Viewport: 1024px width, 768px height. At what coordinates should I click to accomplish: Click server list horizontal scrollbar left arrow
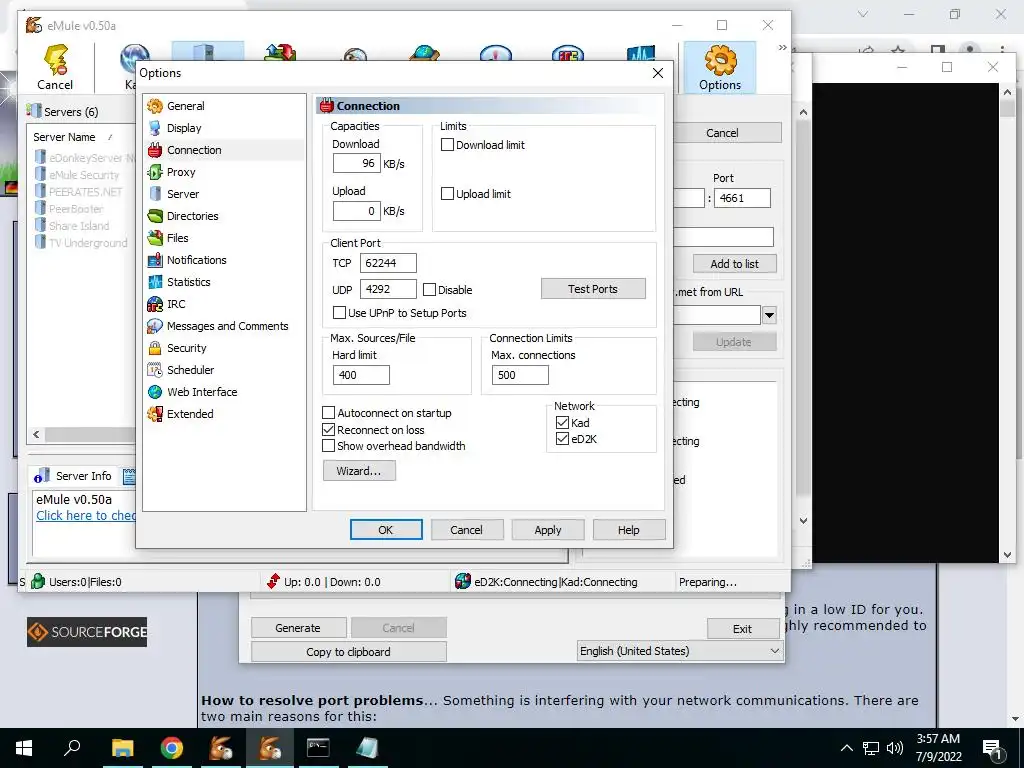(37, 434)
